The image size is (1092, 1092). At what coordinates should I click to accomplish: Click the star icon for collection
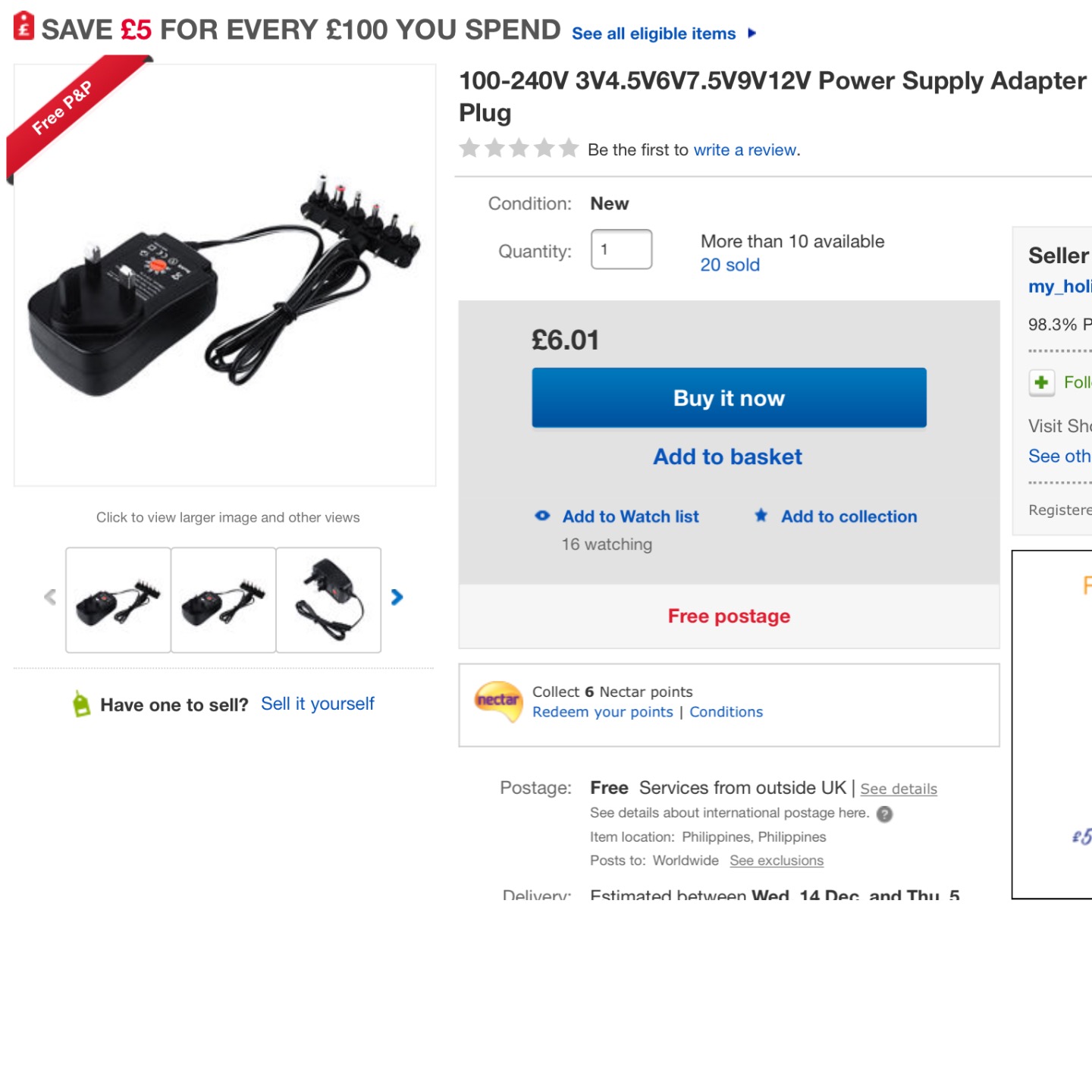[761, 516]
